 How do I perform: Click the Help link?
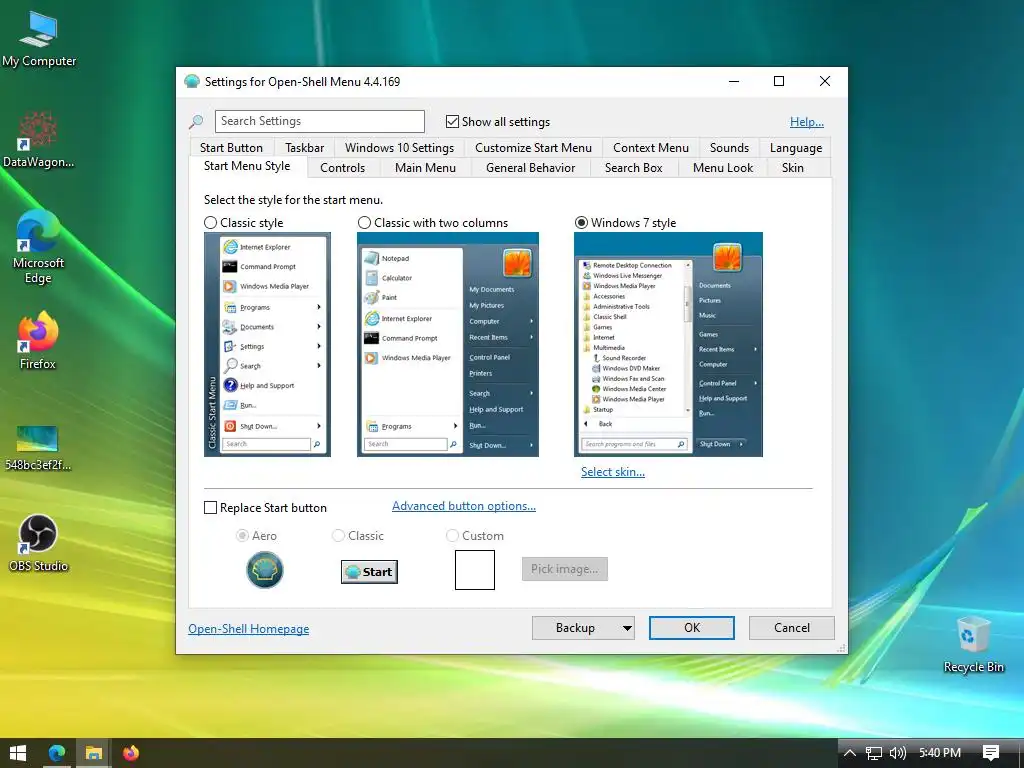pyautogui.click(x=807, y=121)
